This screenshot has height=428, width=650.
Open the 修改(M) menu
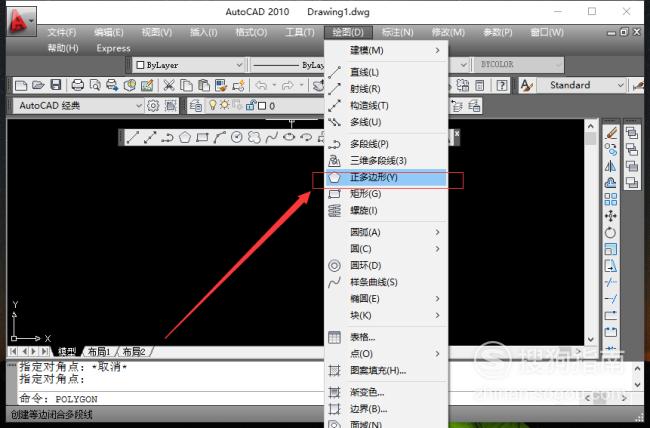click(448, 32)
